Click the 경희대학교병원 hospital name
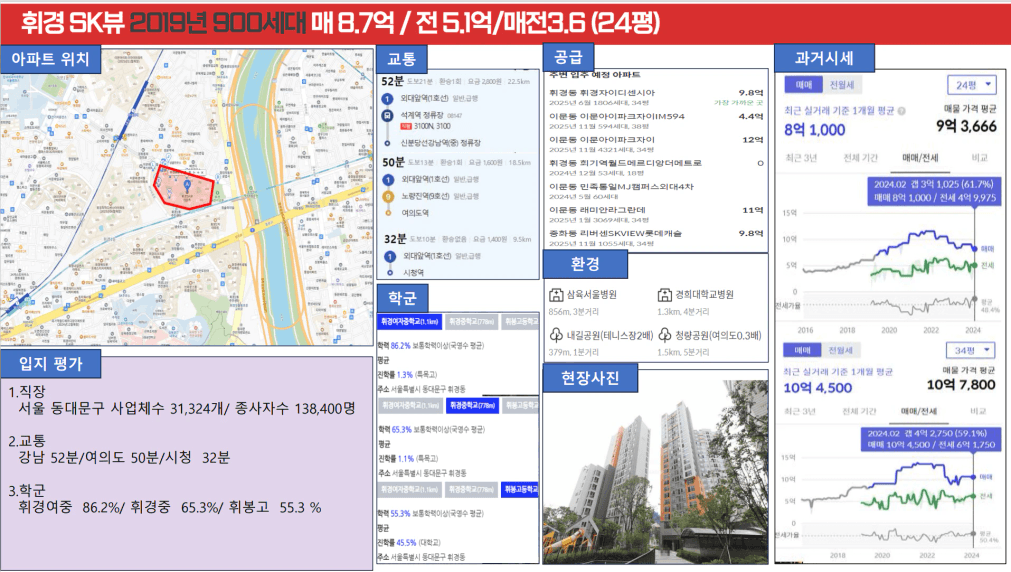The width and height of the screenshot is (1011, 572). click(704, 295)
